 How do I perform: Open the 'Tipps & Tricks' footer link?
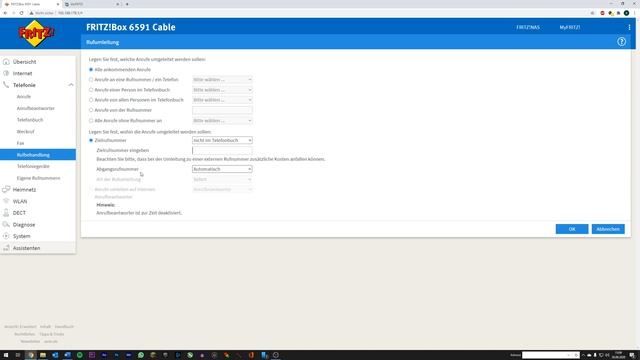point(51,334)
